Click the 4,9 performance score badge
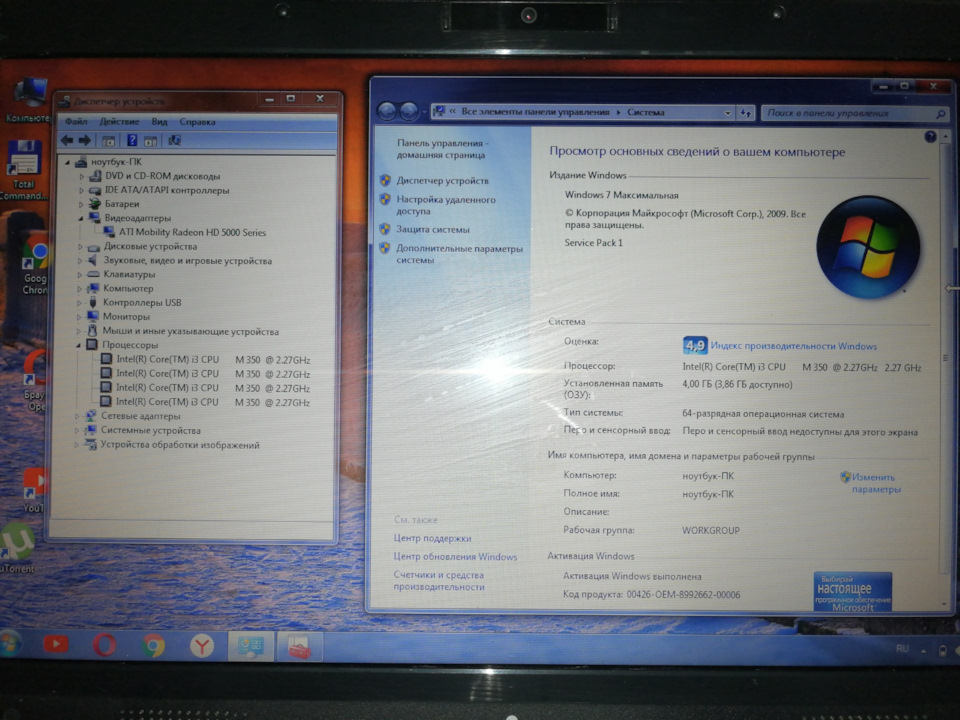Viewport: 960px width, 720px height. 695,345
